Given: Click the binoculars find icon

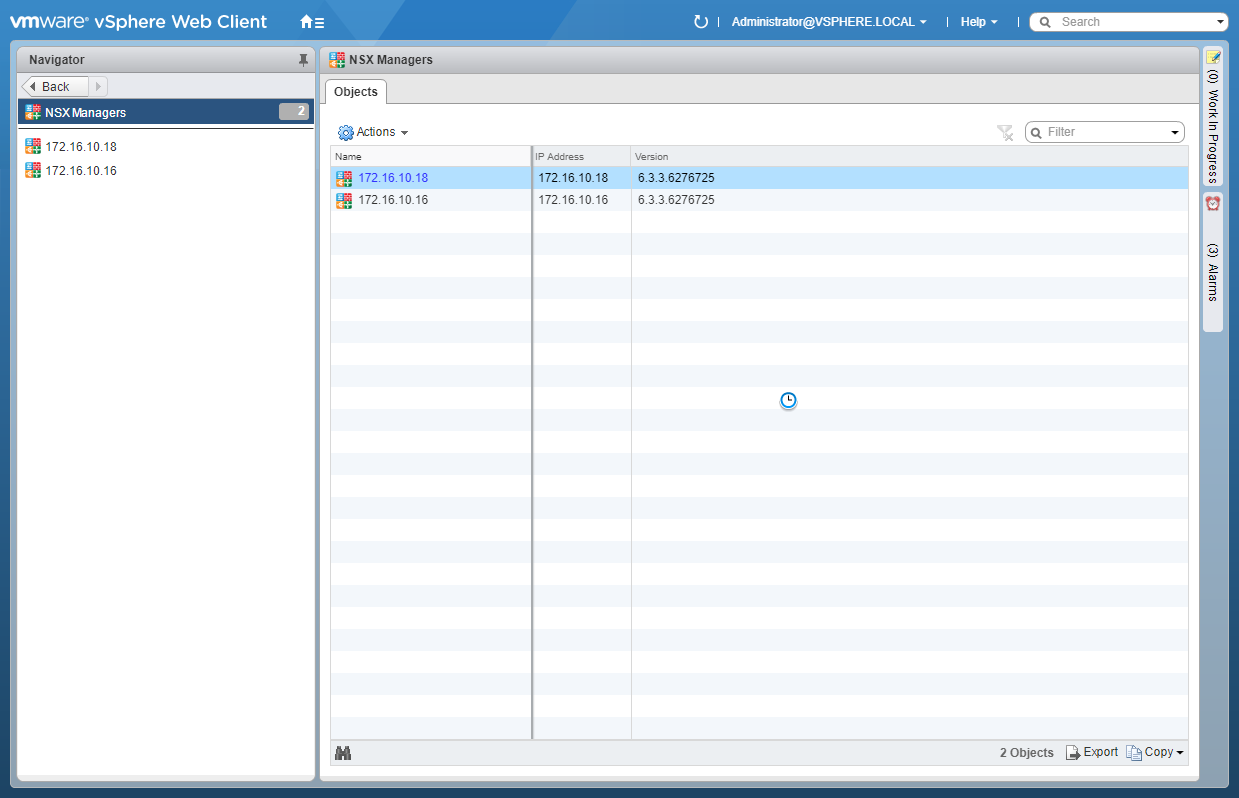Looking at the screenshot, I should click(x=343, y=753).
